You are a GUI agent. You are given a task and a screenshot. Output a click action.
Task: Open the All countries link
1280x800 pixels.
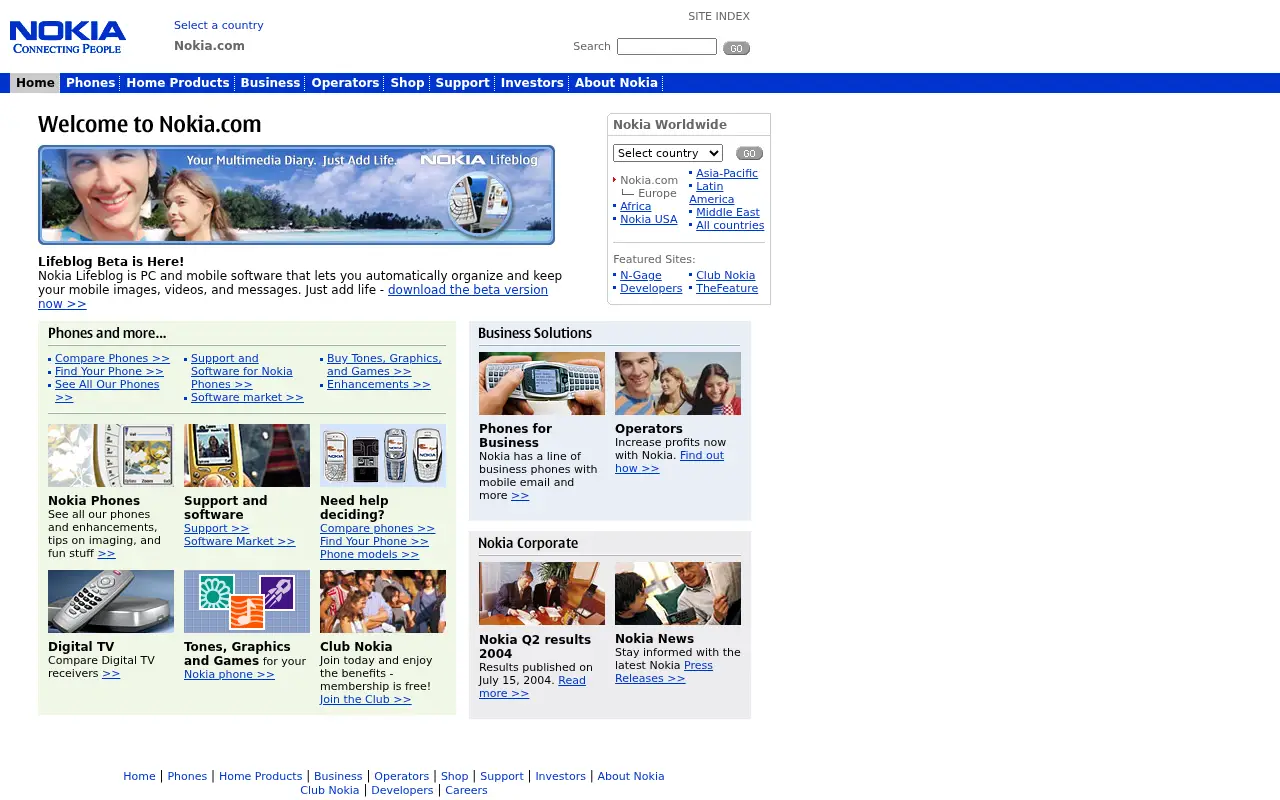tap(730, 225)
